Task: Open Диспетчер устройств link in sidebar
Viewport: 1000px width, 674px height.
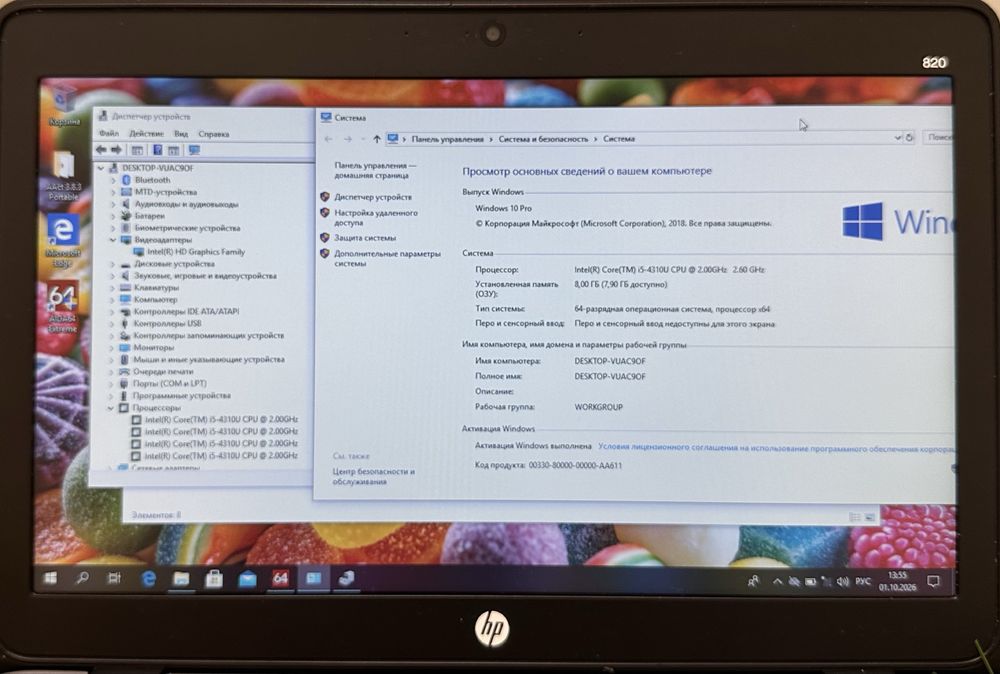Action: 373,197
